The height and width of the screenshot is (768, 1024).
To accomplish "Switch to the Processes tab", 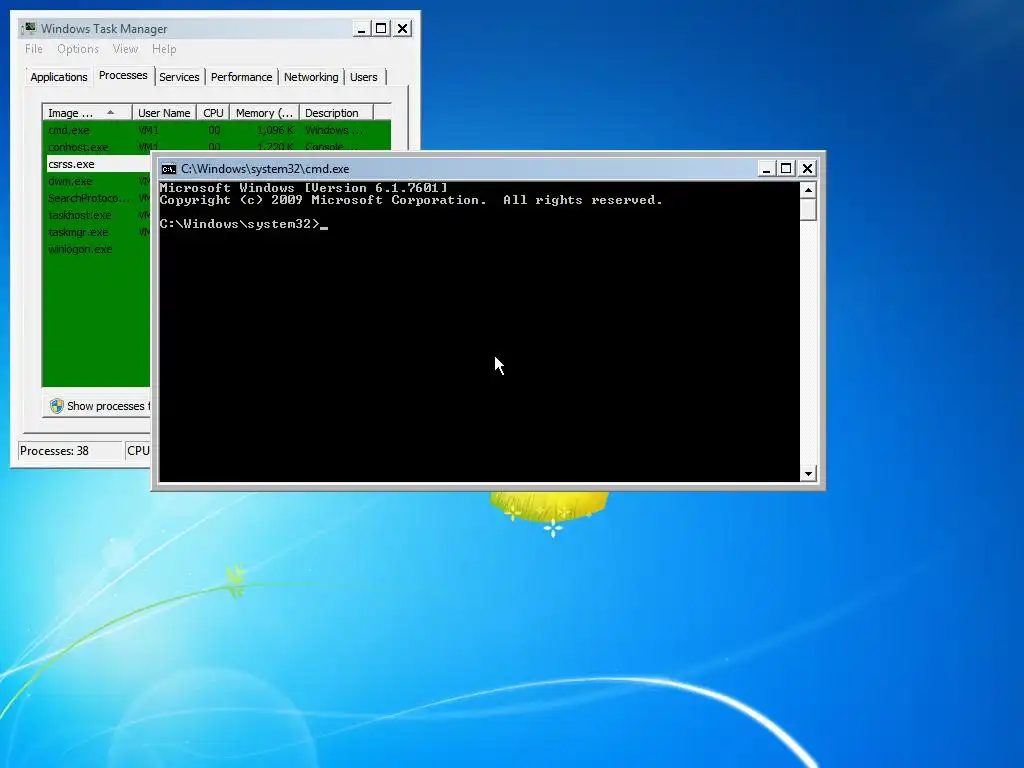I will (123, 75).
